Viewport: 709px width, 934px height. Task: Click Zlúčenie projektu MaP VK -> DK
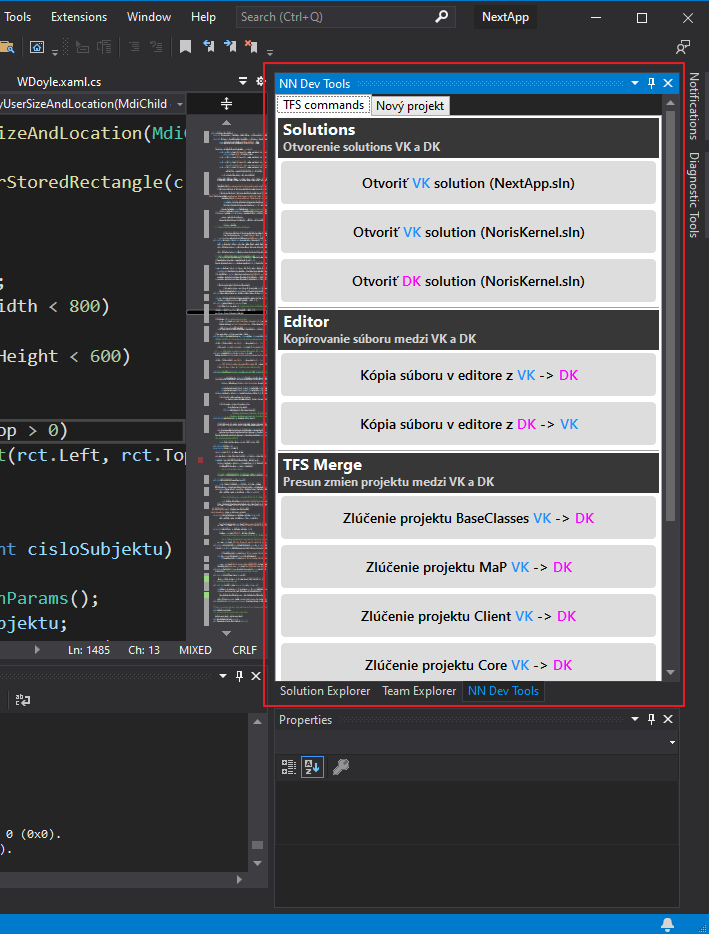(x=468, y=567)
